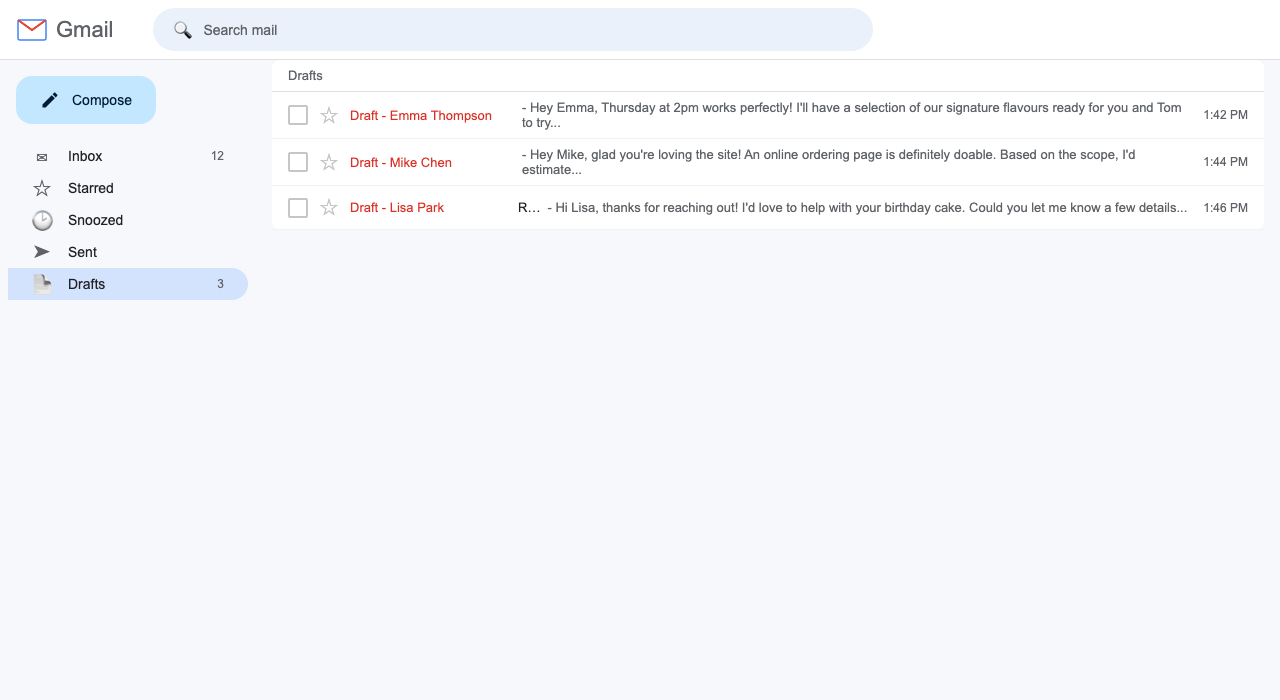Click the 1:46 PM timestamp
1280x700 pixels.
(x=1226, y=208)
